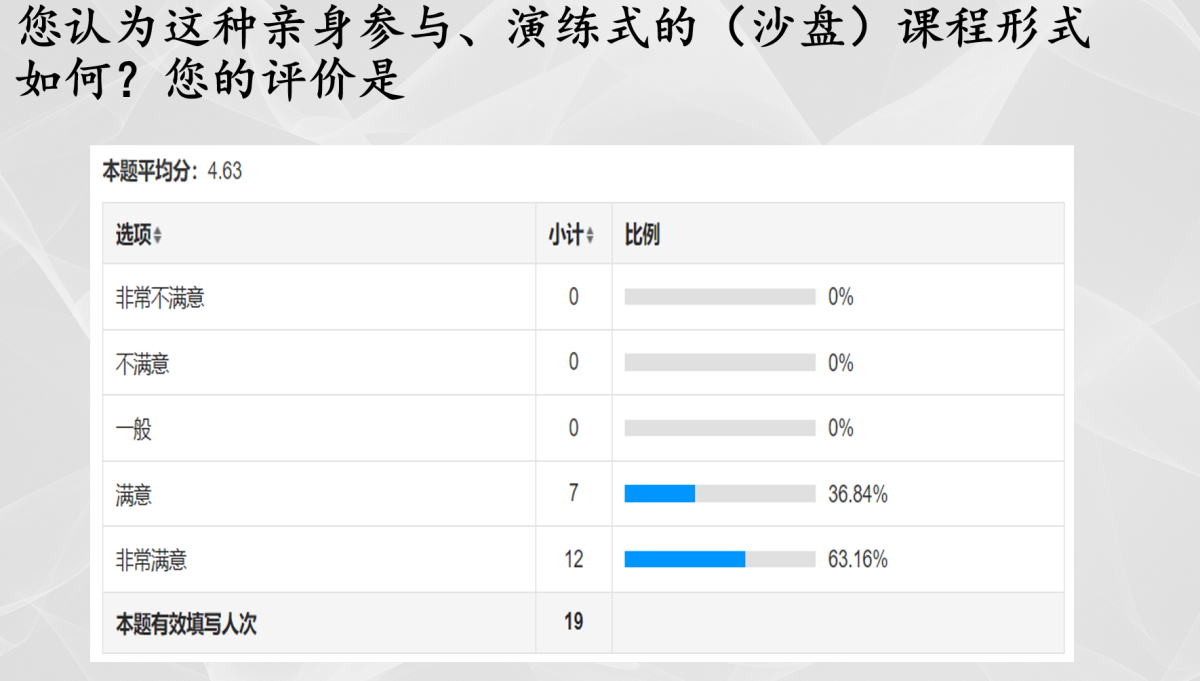The height and width of the screenshot is (681, 1200).
Task: Click the 比例 column header
Action: [642, 236]
